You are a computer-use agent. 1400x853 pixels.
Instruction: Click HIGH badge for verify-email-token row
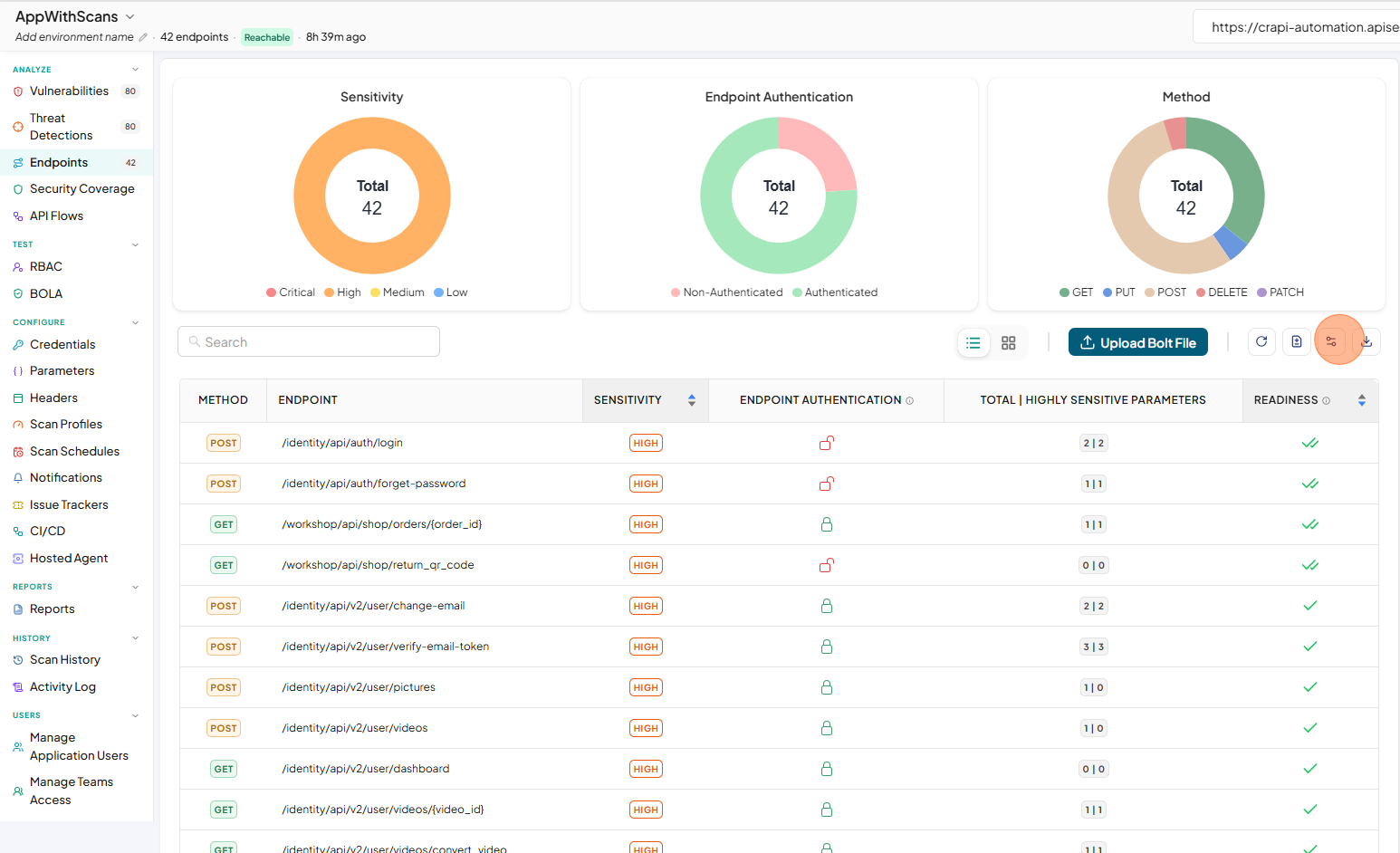646,647
